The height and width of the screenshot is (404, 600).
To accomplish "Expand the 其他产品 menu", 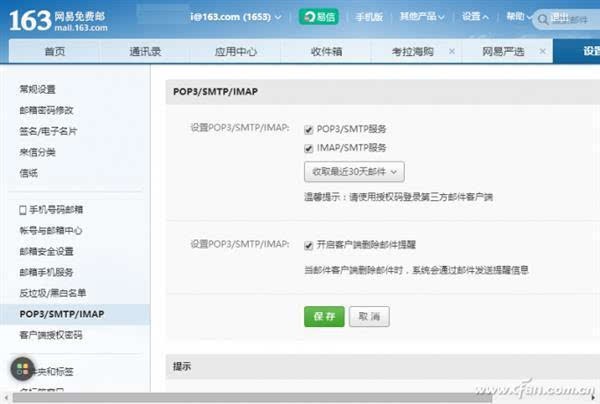I will 422,16.
